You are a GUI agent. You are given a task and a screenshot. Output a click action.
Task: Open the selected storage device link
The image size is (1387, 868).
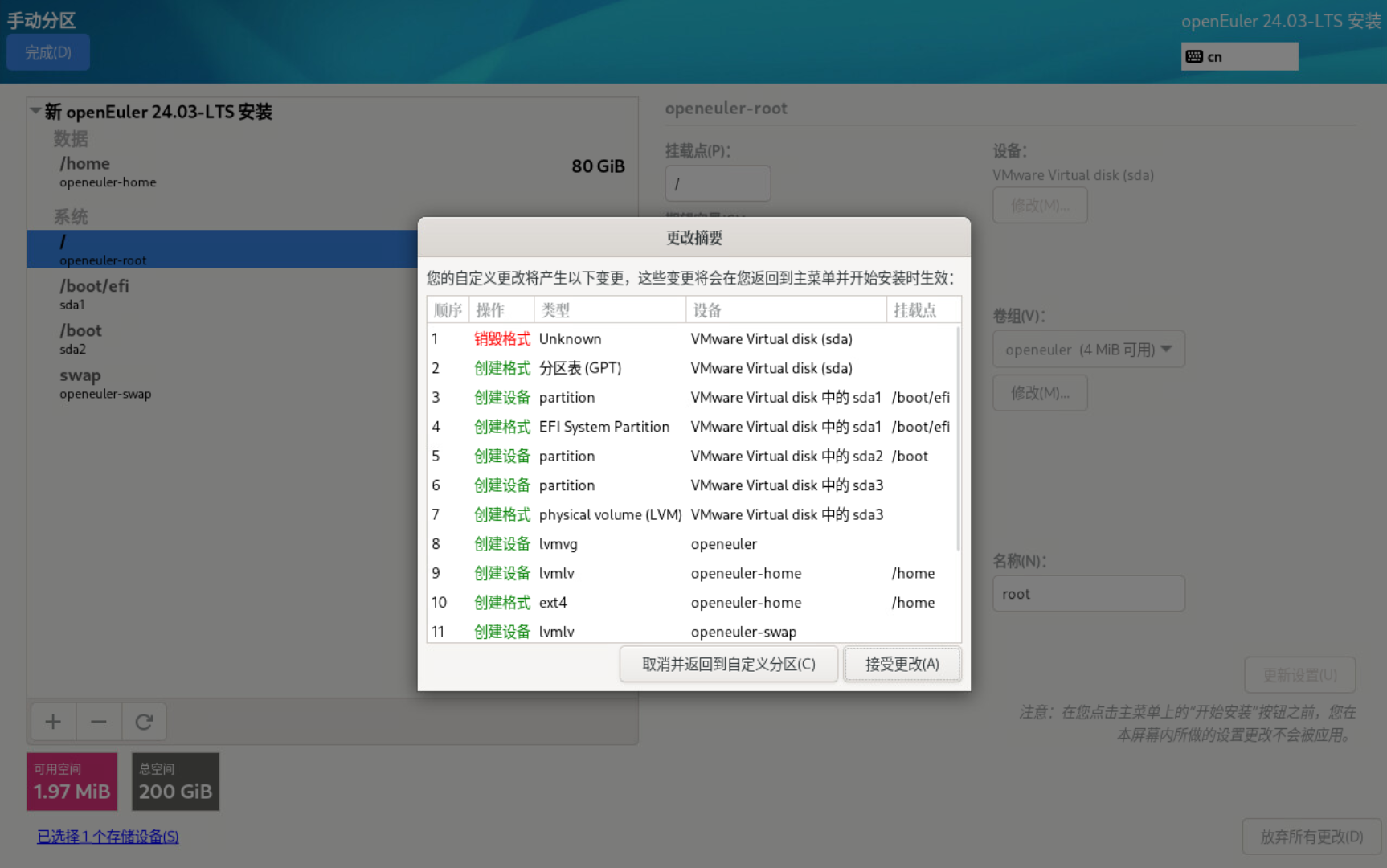click(x=108, y=837)
